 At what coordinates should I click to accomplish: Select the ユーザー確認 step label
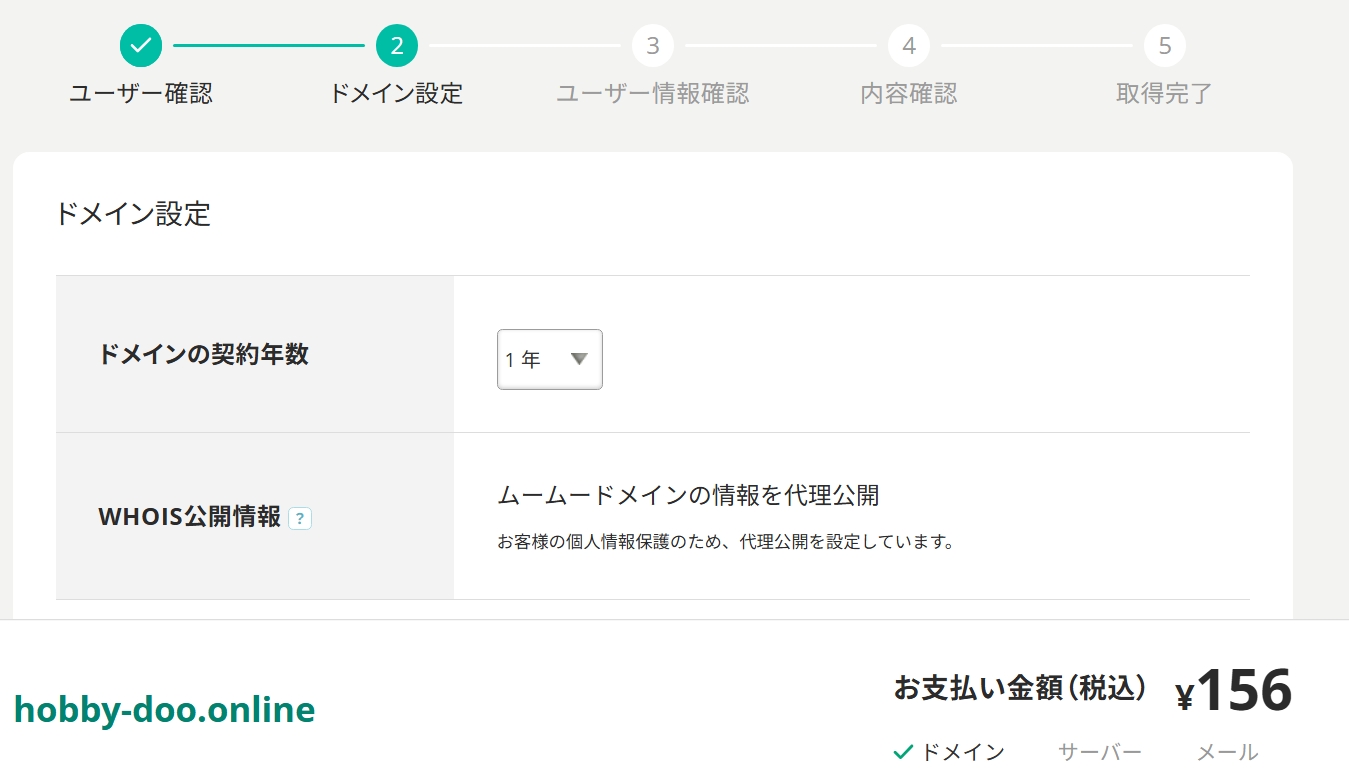coord(141,94)
